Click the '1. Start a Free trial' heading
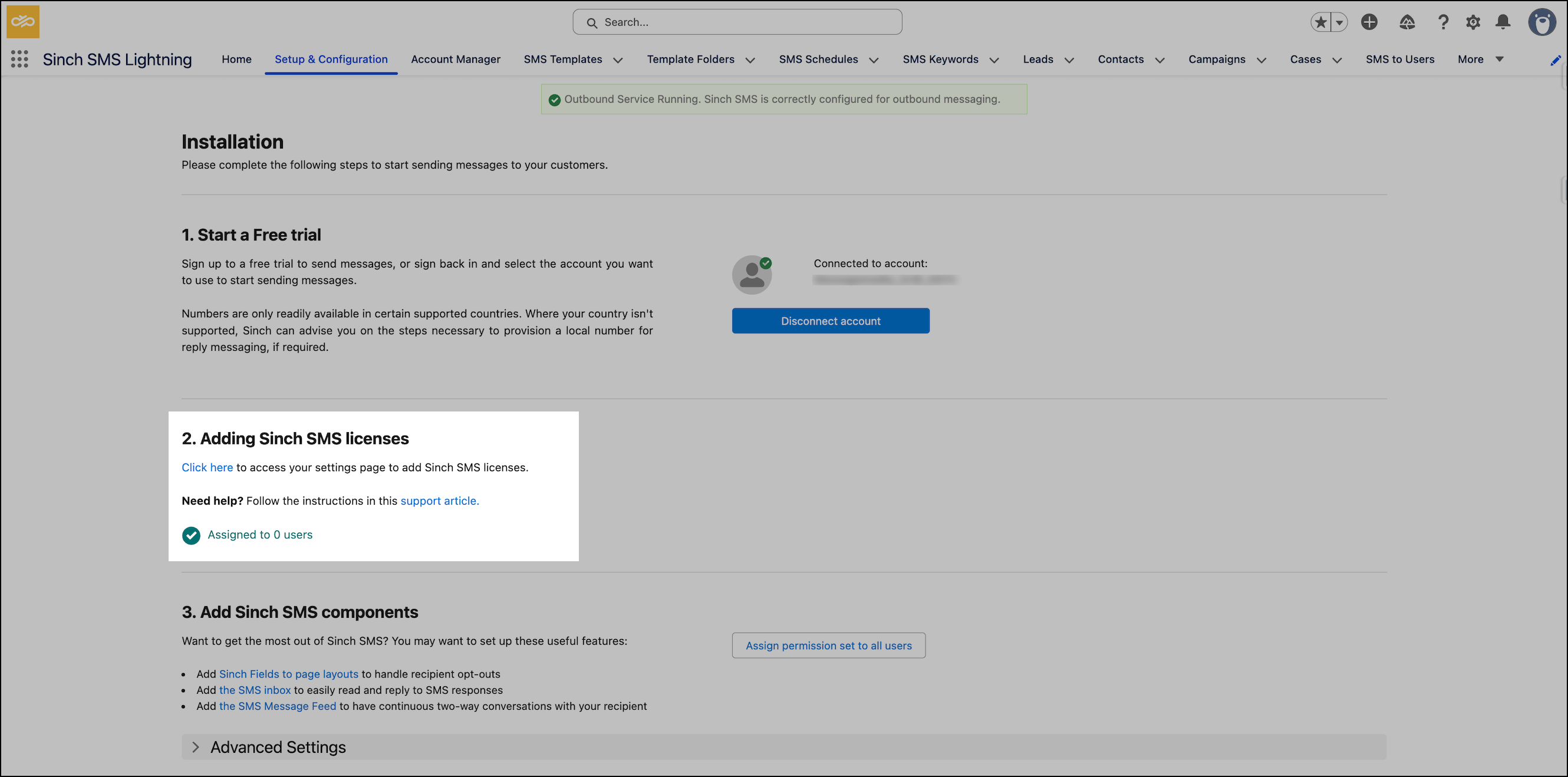This screenshot has width=1568, height=777. click(251, 235)
